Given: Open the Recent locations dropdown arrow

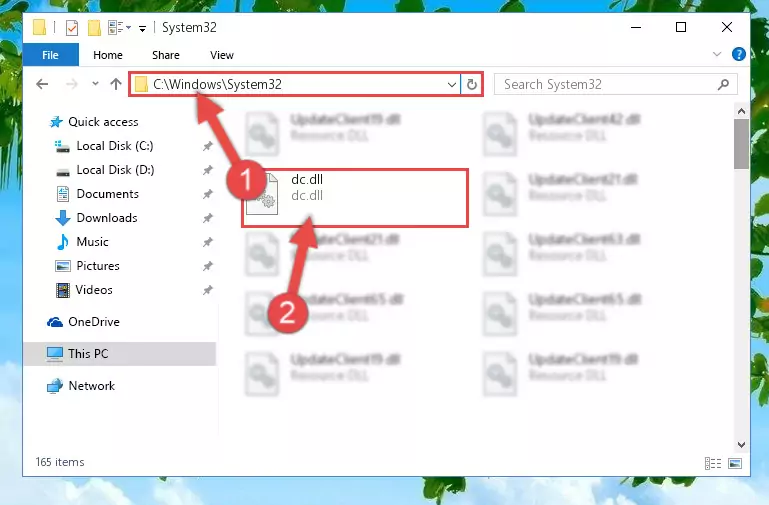Looking at the screenshot, I should click(95, 84).
